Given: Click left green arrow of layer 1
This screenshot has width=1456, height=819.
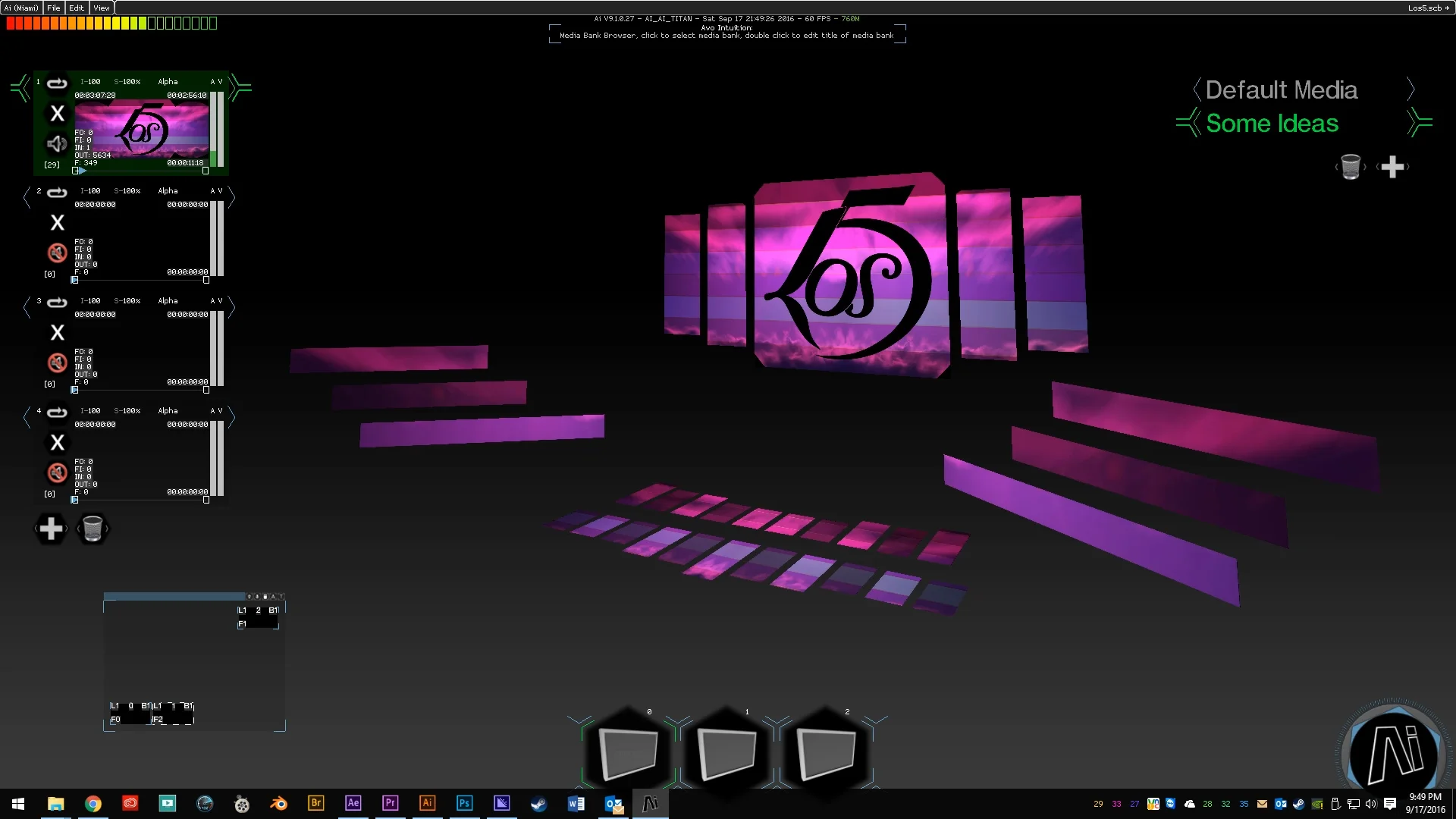Looking at the screenshot, I should pos(21,88).
